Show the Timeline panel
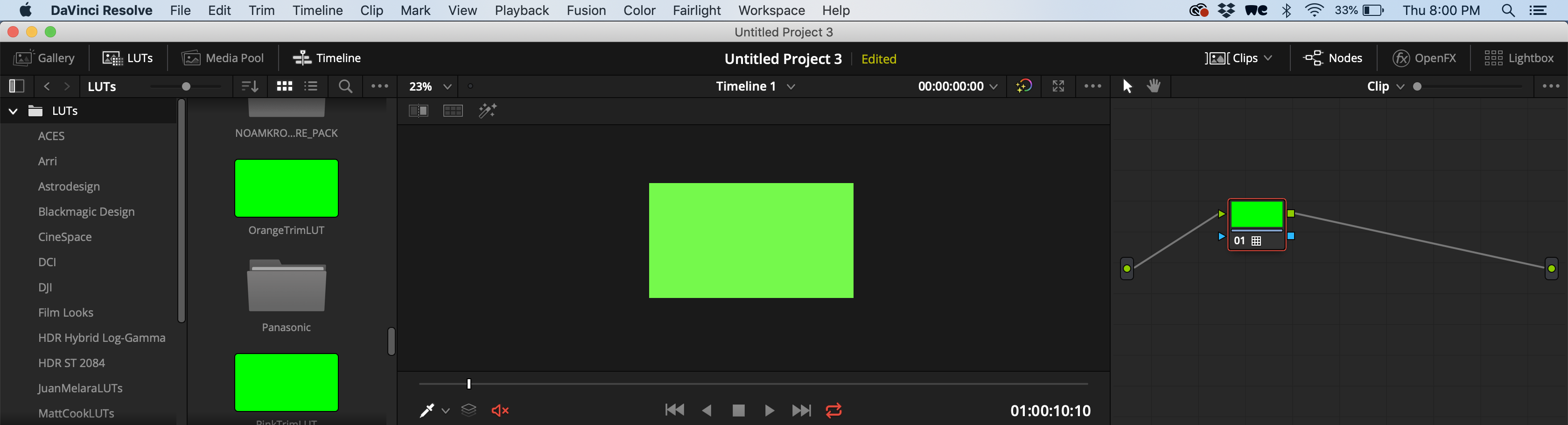The image size is (1568, 425). 327,58
